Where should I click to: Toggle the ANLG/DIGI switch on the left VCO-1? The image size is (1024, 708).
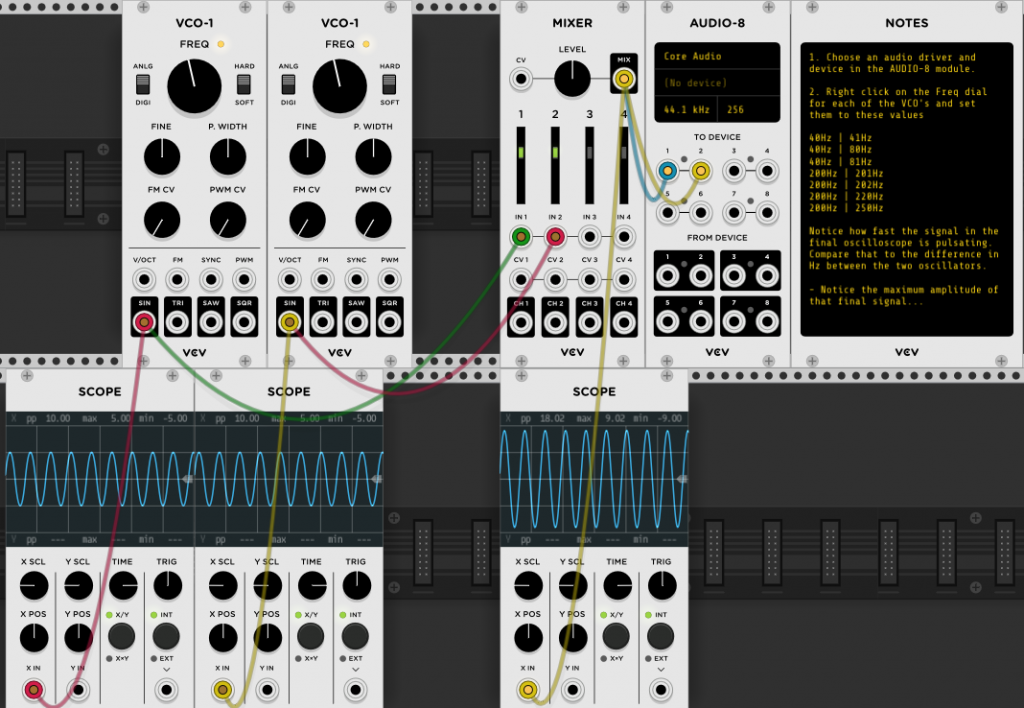(x=142, y=84)
